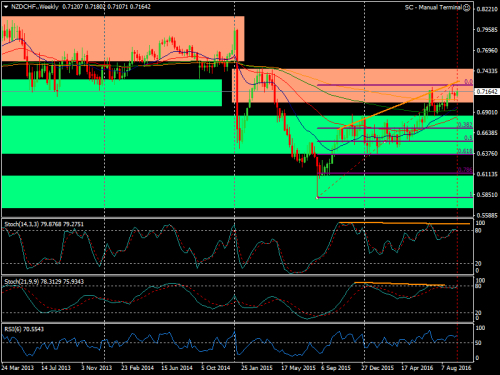Image resolution: width=500 pixels, height=375 pixels.
Task: Click the 0.58510 price scale label
Action: (x=487, y=195)
